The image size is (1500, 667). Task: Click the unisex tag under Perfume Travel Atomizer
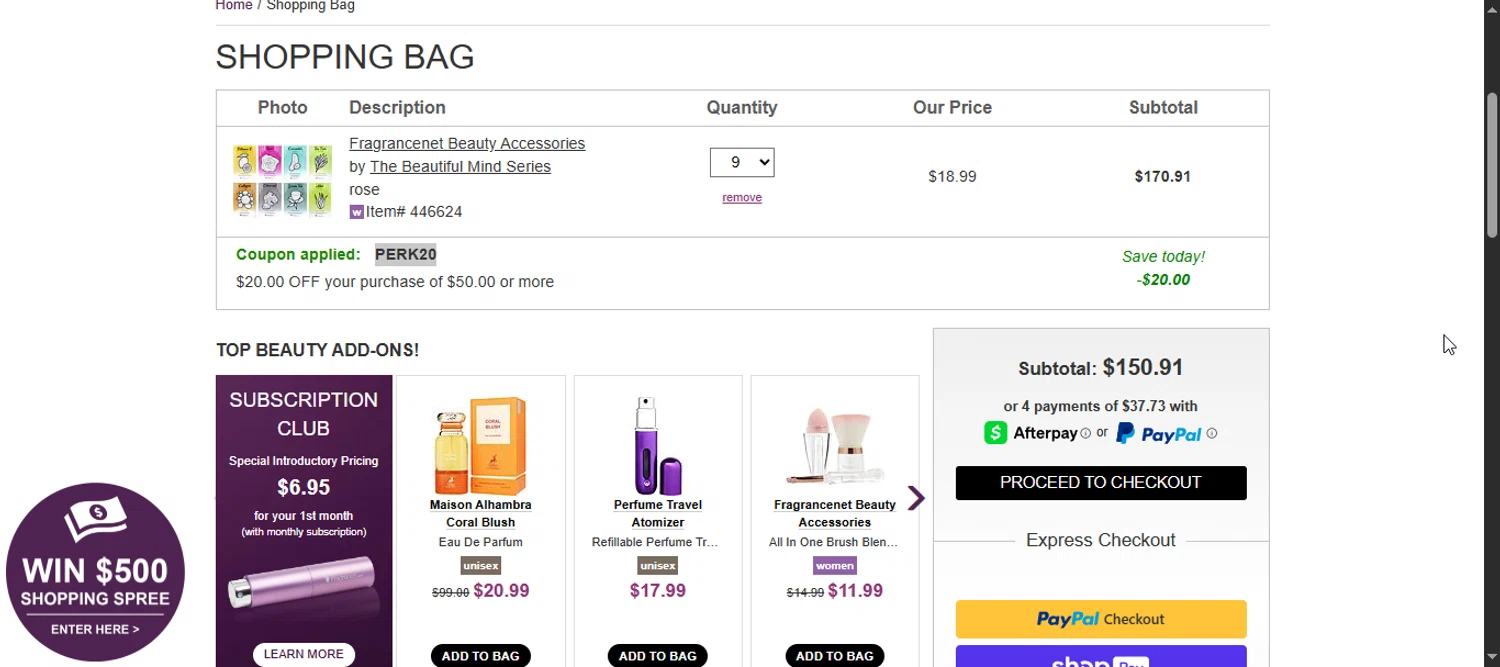coord(658,566)
